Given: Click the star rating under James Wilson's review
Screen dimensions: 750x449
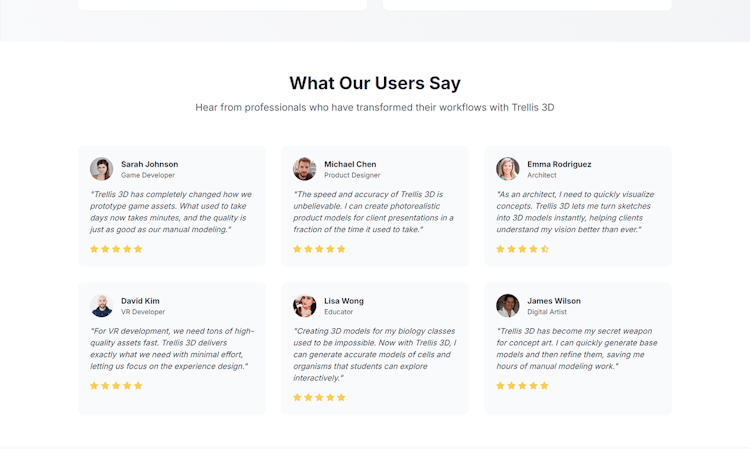Looking at the screenshot, I should pos(522,385).
